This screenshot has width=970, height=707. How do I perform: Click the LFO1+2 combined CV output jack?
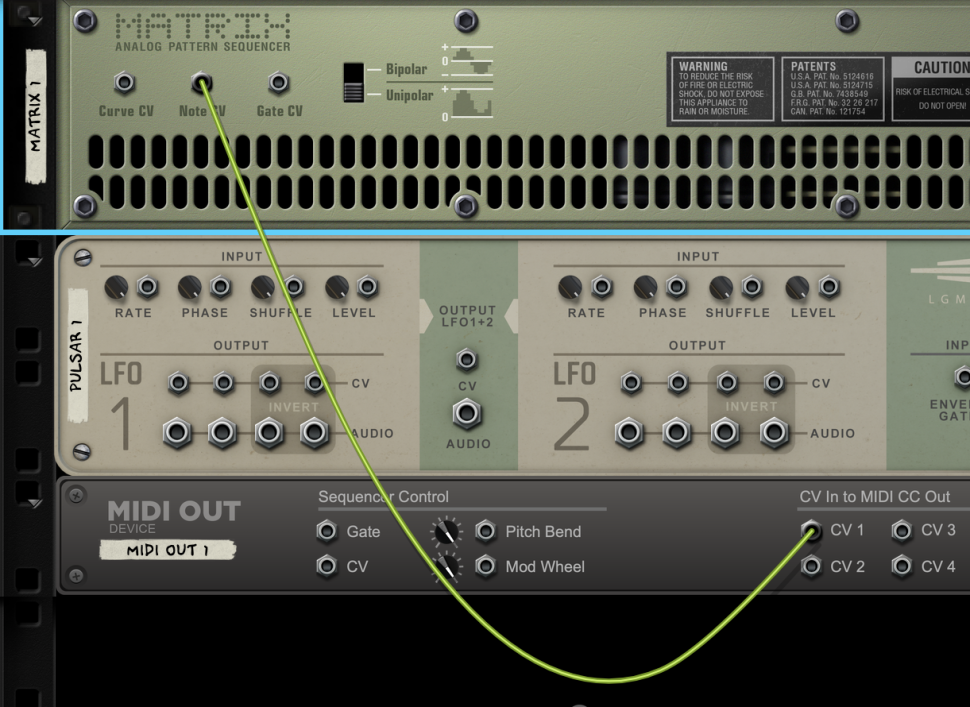coord(466,360)
